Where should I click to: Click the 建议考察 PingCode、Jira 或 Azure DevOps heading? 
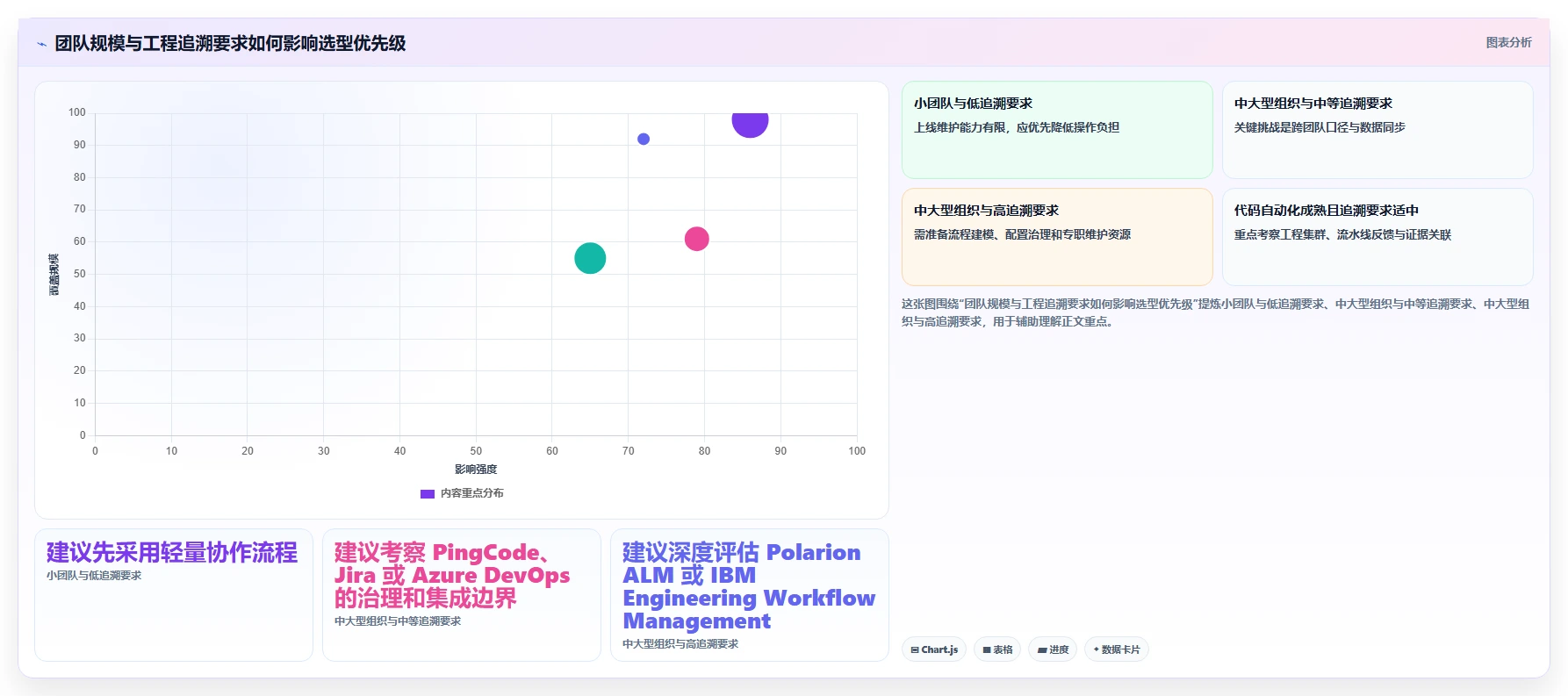pos(452,575)
